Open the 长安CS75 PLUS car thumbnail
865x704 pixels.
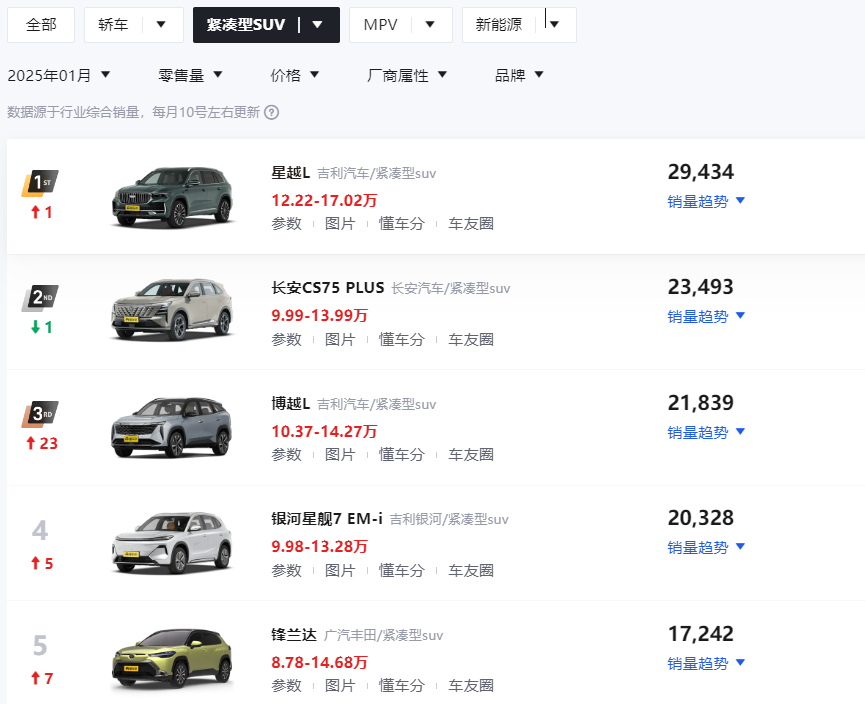click(172, 310)
